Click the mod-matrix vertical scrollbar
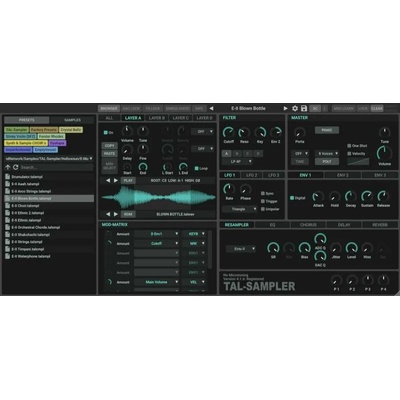This screenshot has width=400, height=400. tap(210, 249)
